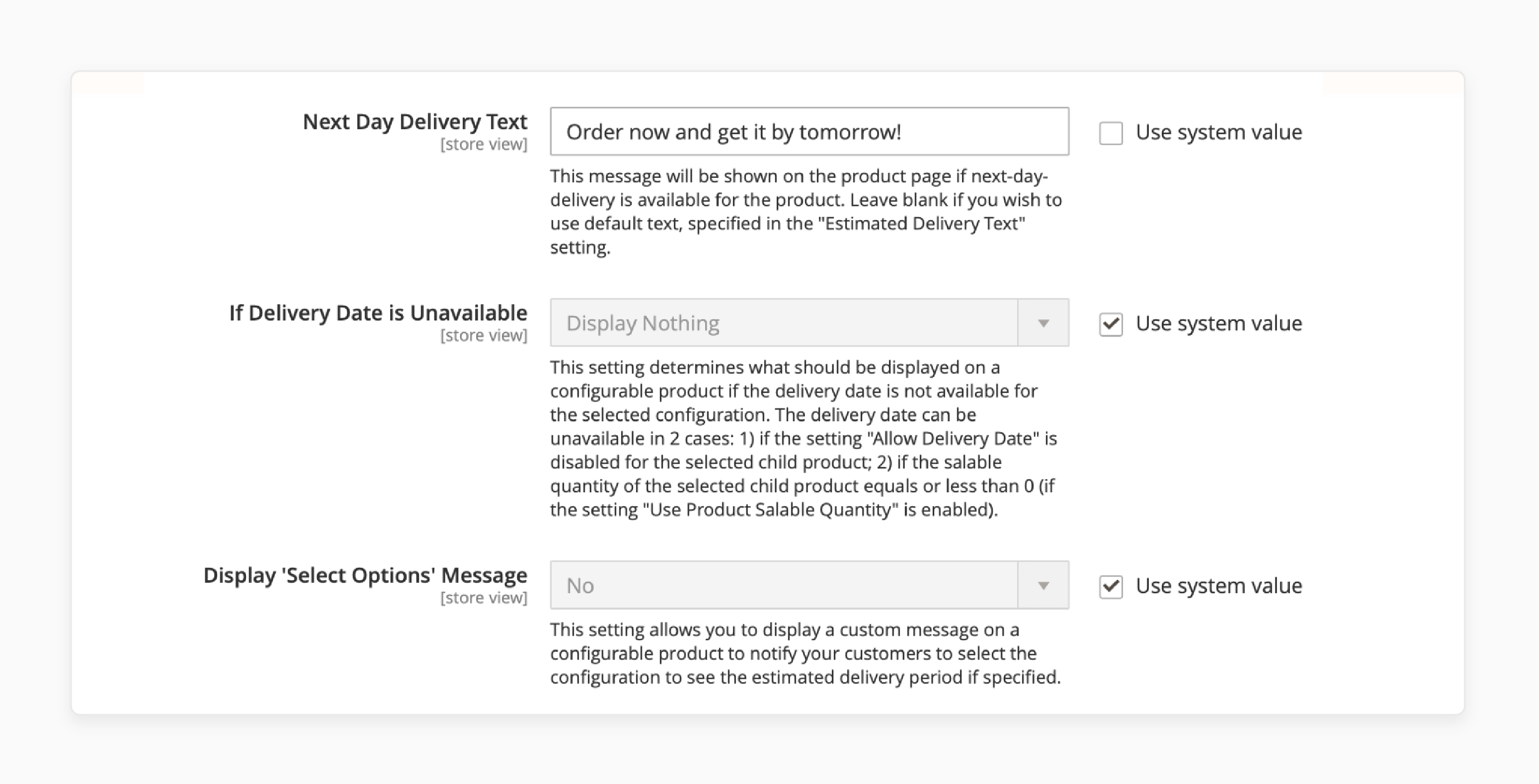Open the Display 'Select Options' Message dropdown showing No
The width and height of the screenshot is (1539, 784).
click(x=810, y=585)
